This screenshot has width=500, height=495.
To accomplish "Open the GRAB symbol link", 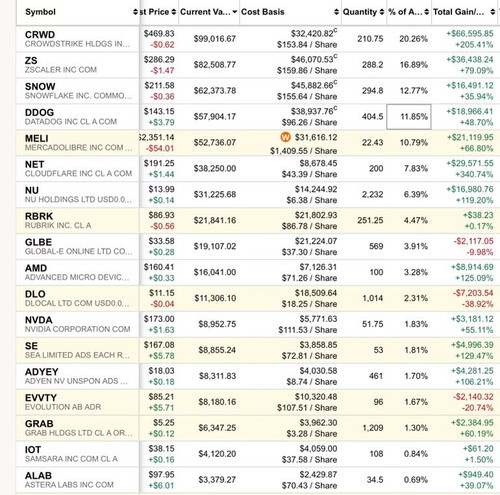I will (39, 424).
